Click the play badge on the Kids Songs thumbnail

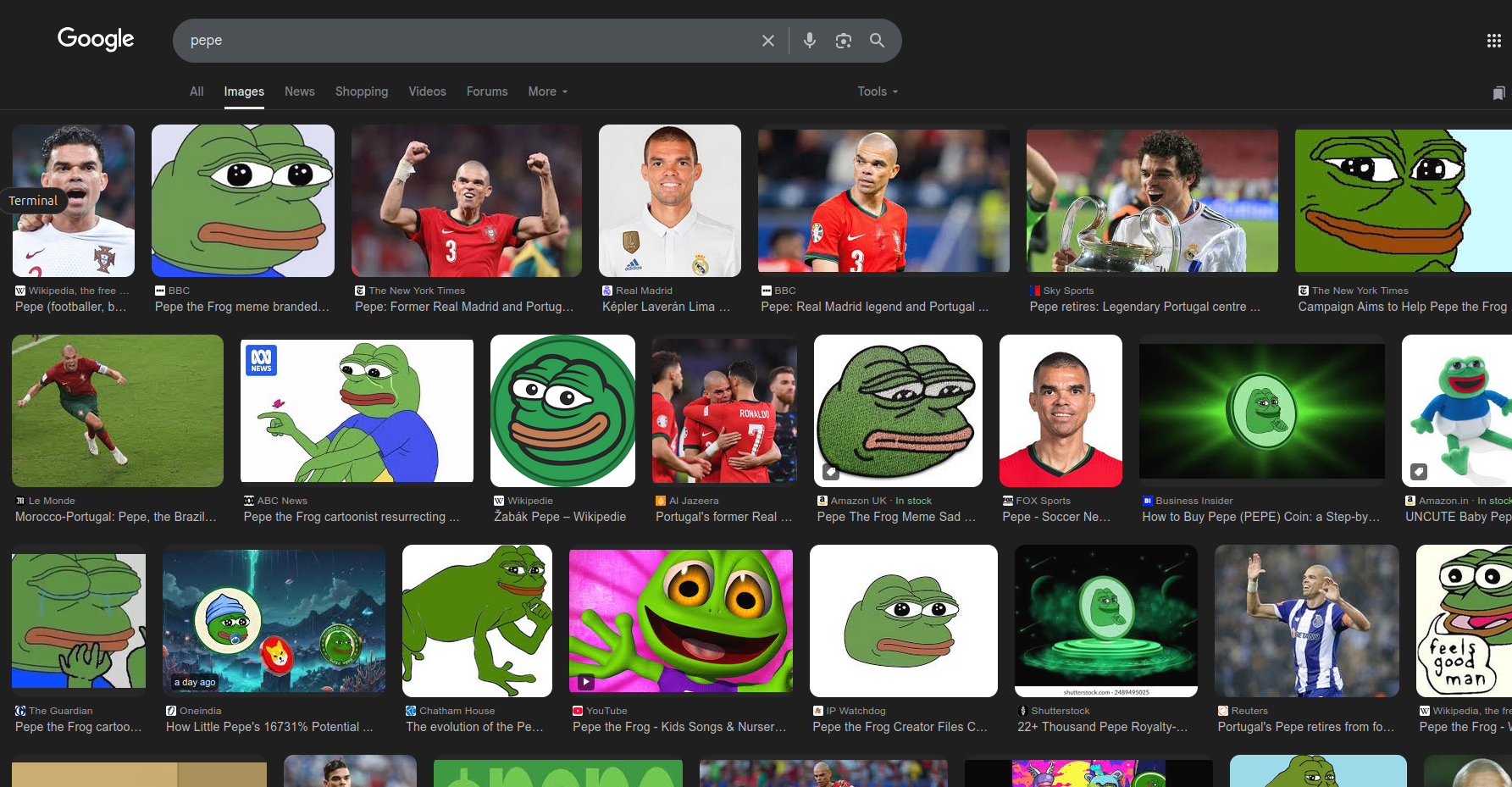coord(586,681)
